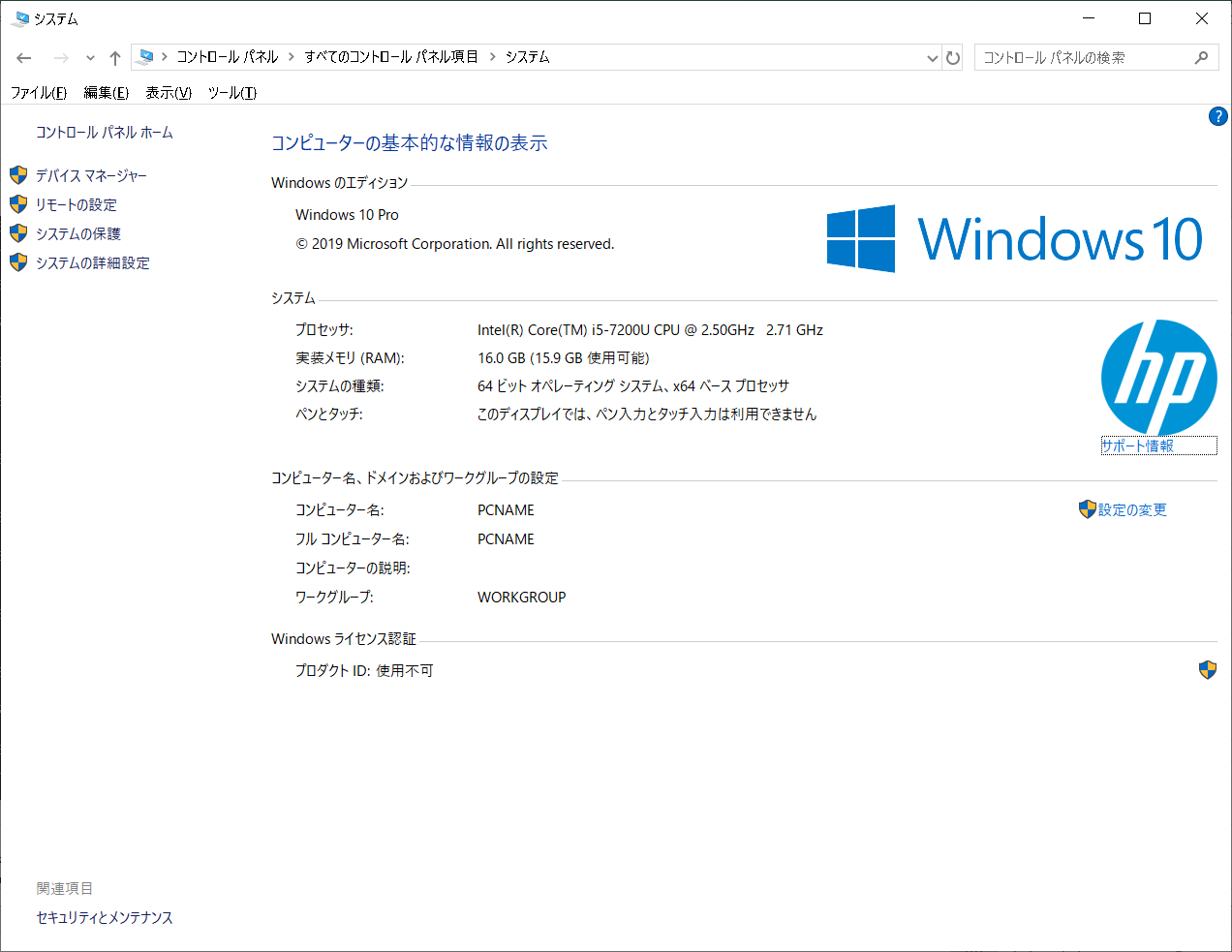Click the Refresh icon in the address bar

click(x=953, y=57)
